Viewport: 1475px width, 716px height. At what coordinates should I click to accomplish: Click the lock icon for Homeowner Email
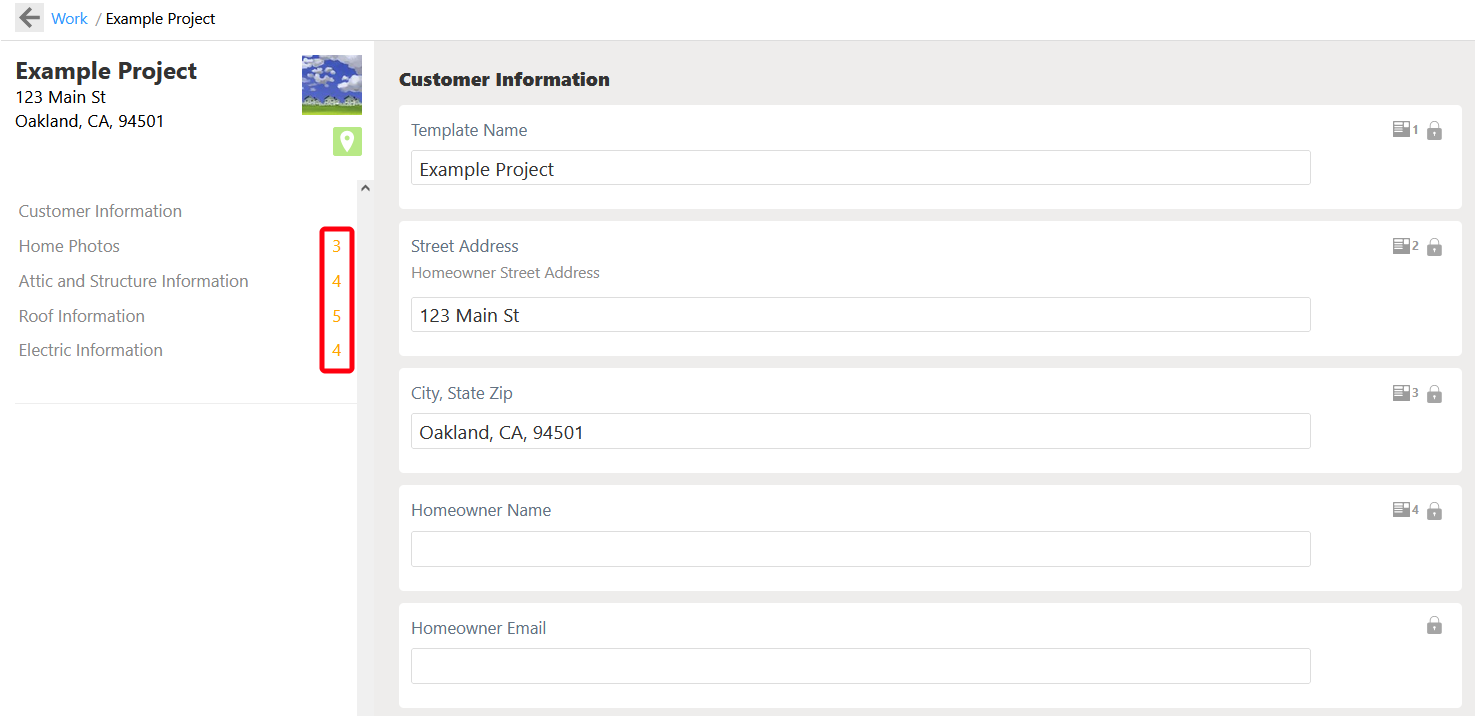point(1434,625)
